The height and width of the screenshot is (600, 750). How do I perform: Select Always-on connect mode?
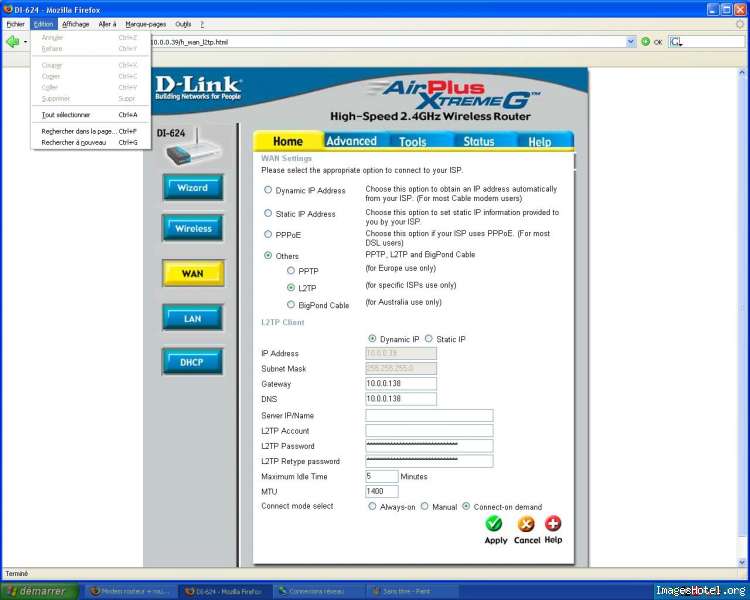(372, 506)
